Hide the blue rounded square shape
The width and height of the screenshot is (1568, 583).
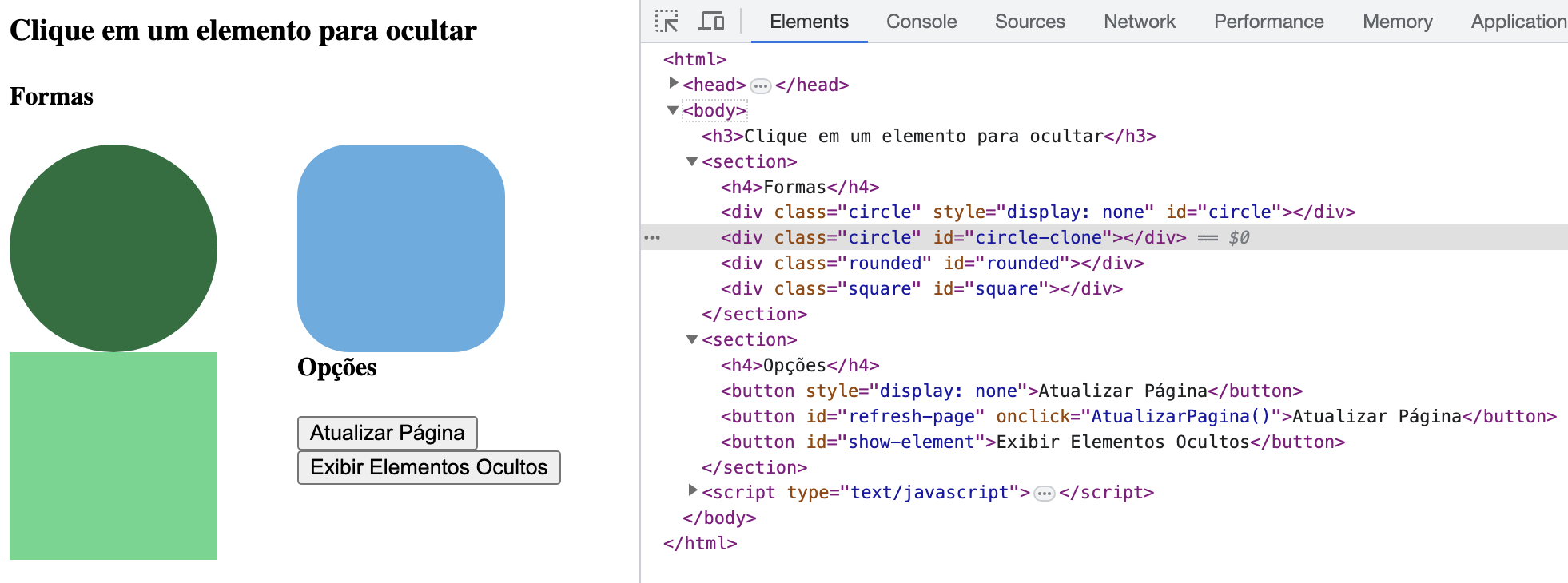[x=401, y=248]
